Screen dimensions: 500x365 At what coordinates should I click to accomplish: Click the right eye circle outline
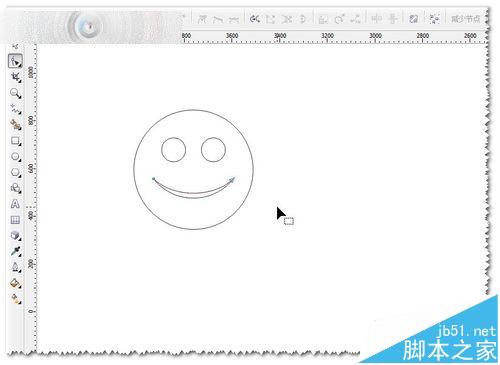tap(213, 150)
